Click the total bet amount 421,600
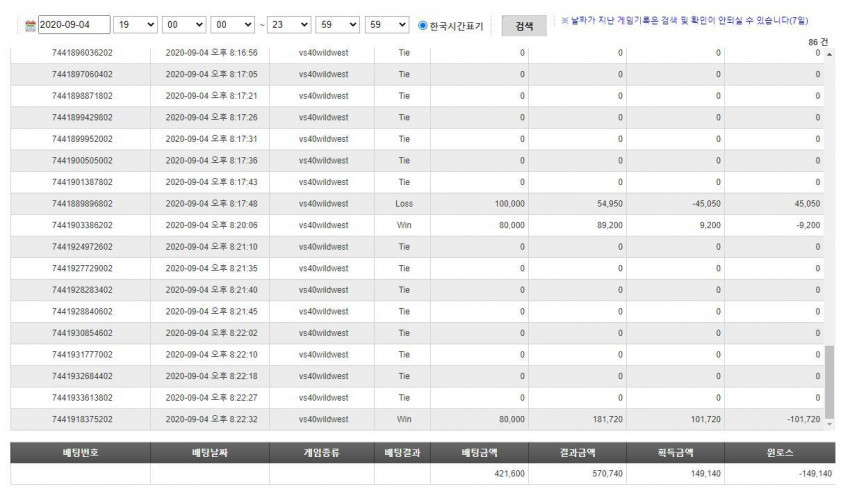This screenshot has height=489, width=850. pyautogui.click(x=510, y=474)
